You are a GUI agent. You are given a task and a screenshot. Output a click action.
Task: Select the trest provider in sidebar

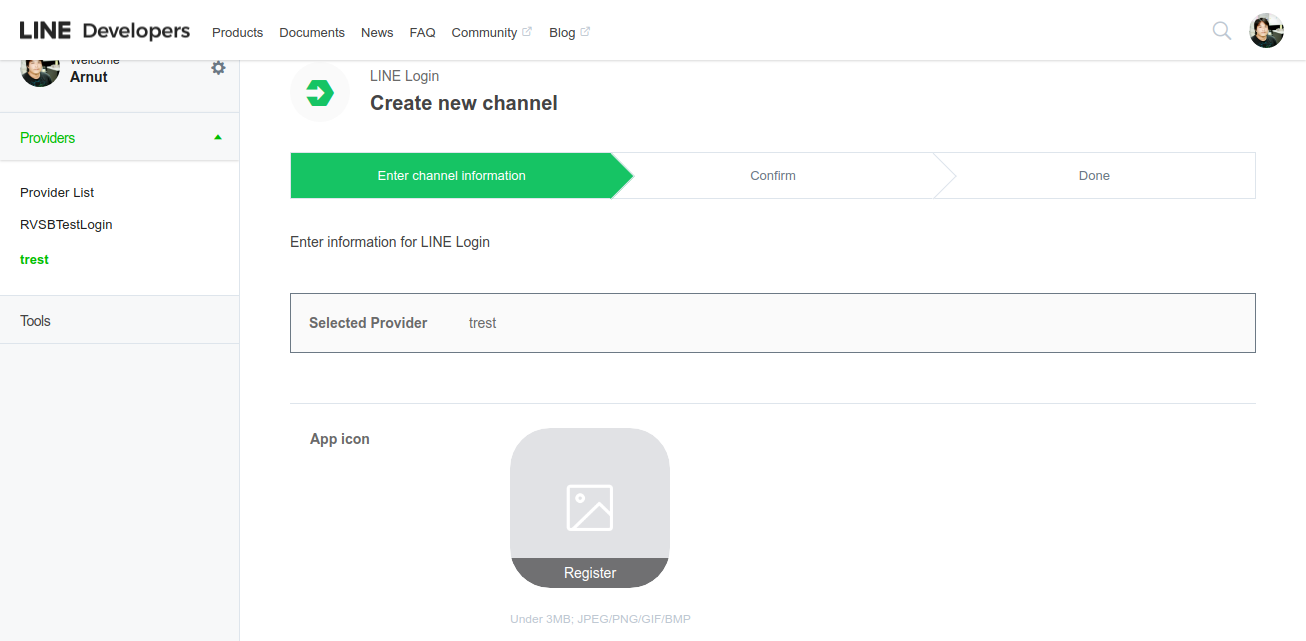[x=34, y=259]
